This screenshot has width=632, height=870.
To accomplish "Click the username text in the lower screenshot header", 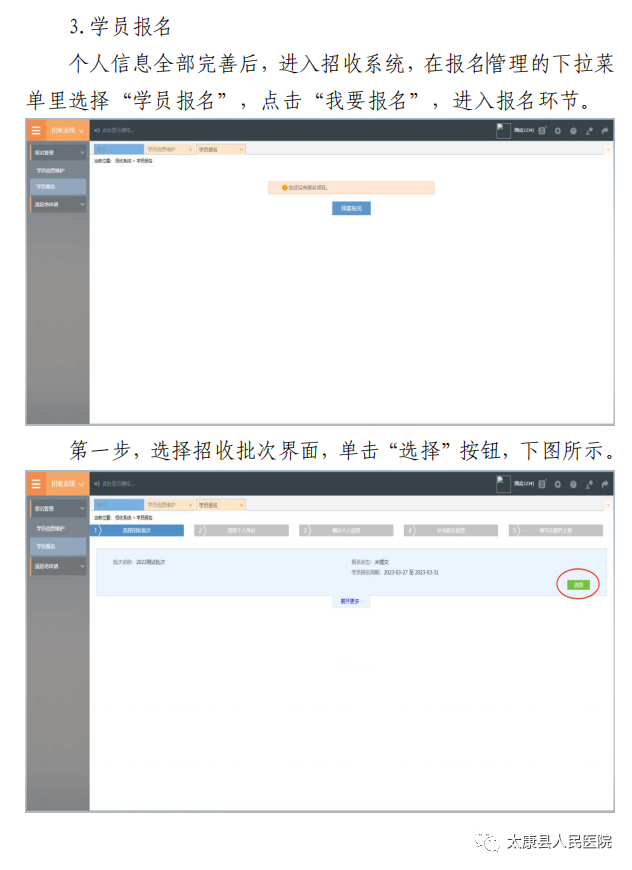I will [x=523, y=484].
